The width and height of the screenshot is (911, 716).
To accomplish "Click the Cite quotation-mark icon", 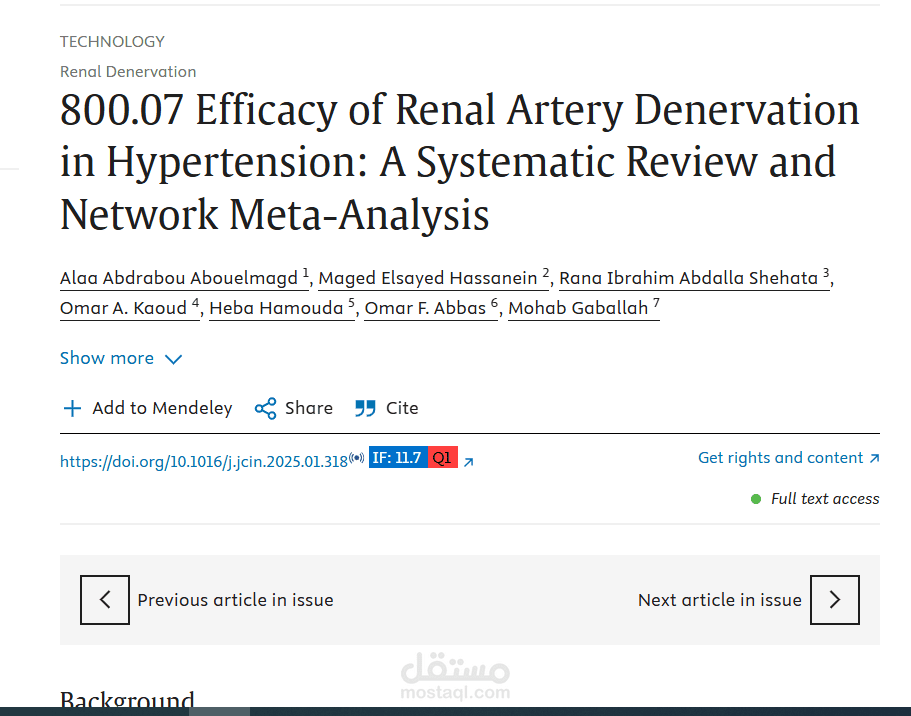I will [x=365, y=409].
